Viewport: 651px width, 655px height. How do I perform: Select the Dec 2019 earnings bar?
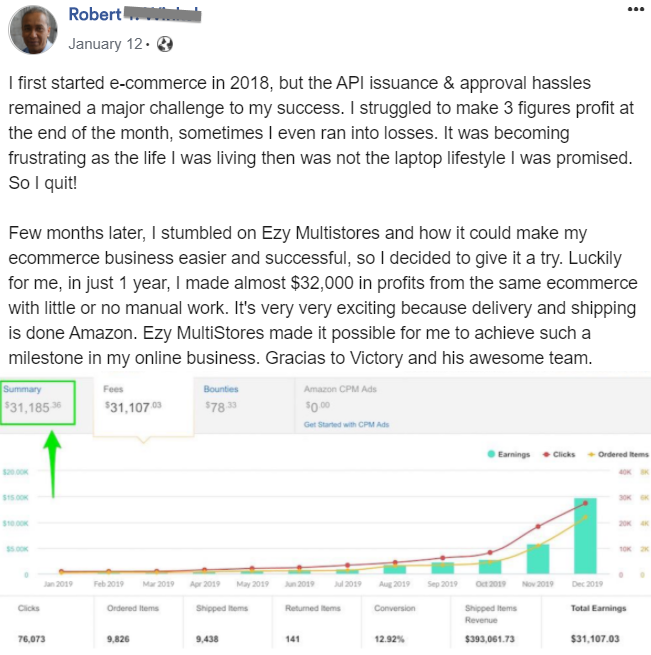tap(585, 535)
